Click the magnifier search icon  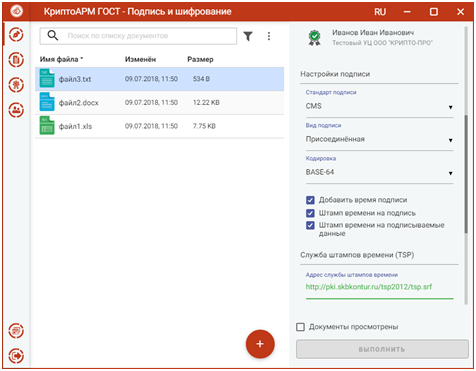(x=53, y=35)
